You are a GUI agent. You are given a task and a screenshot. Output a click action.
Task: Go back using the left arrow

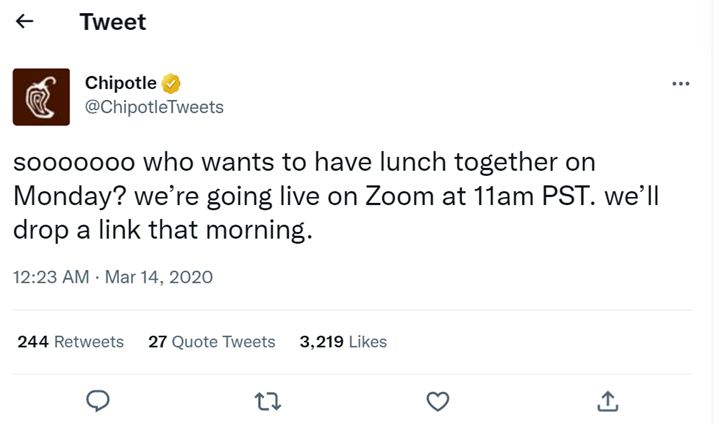tap(28, 23)
